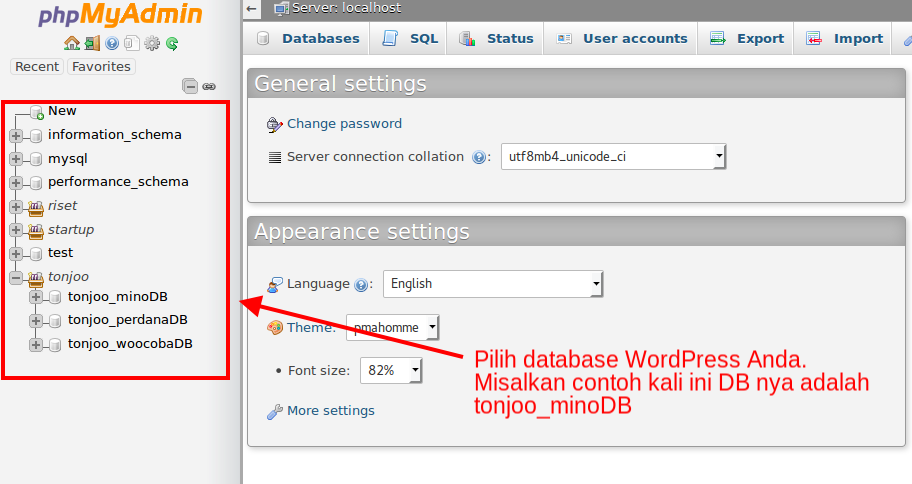Click the link with main panel chain icon
This screenshot has width=912, height=484.
point(209,87)
